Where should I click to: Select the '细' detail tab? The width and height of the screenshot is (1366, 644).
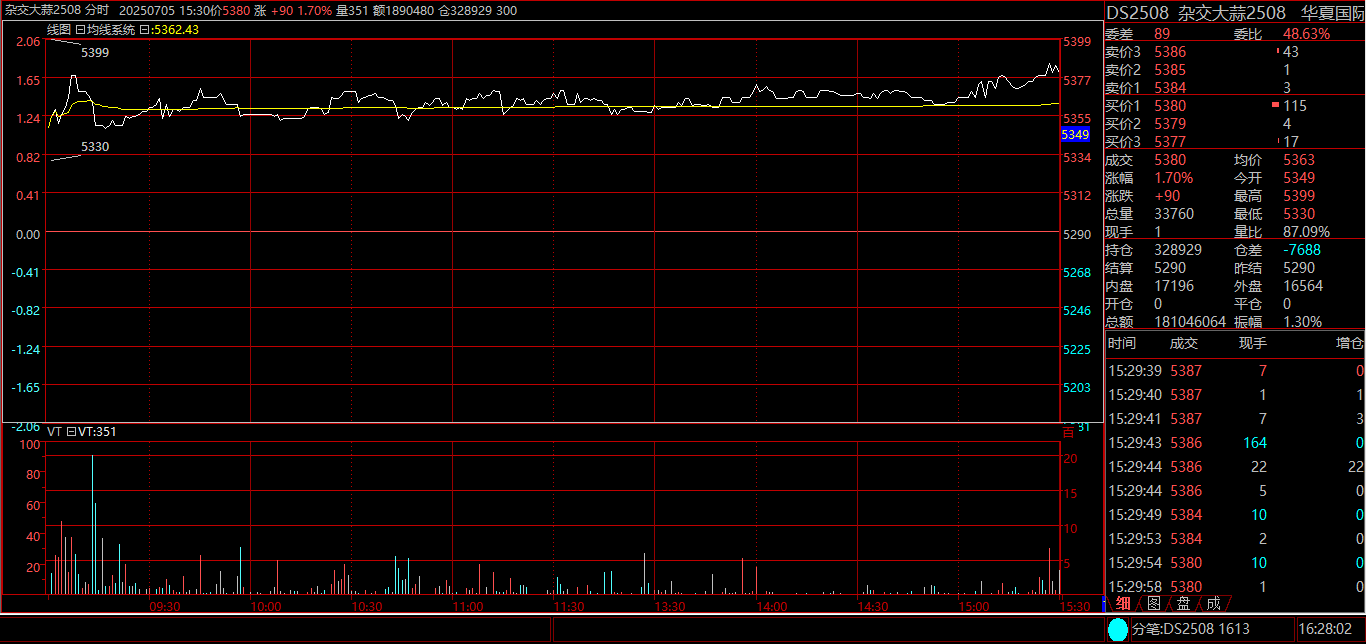[1123, 603]
